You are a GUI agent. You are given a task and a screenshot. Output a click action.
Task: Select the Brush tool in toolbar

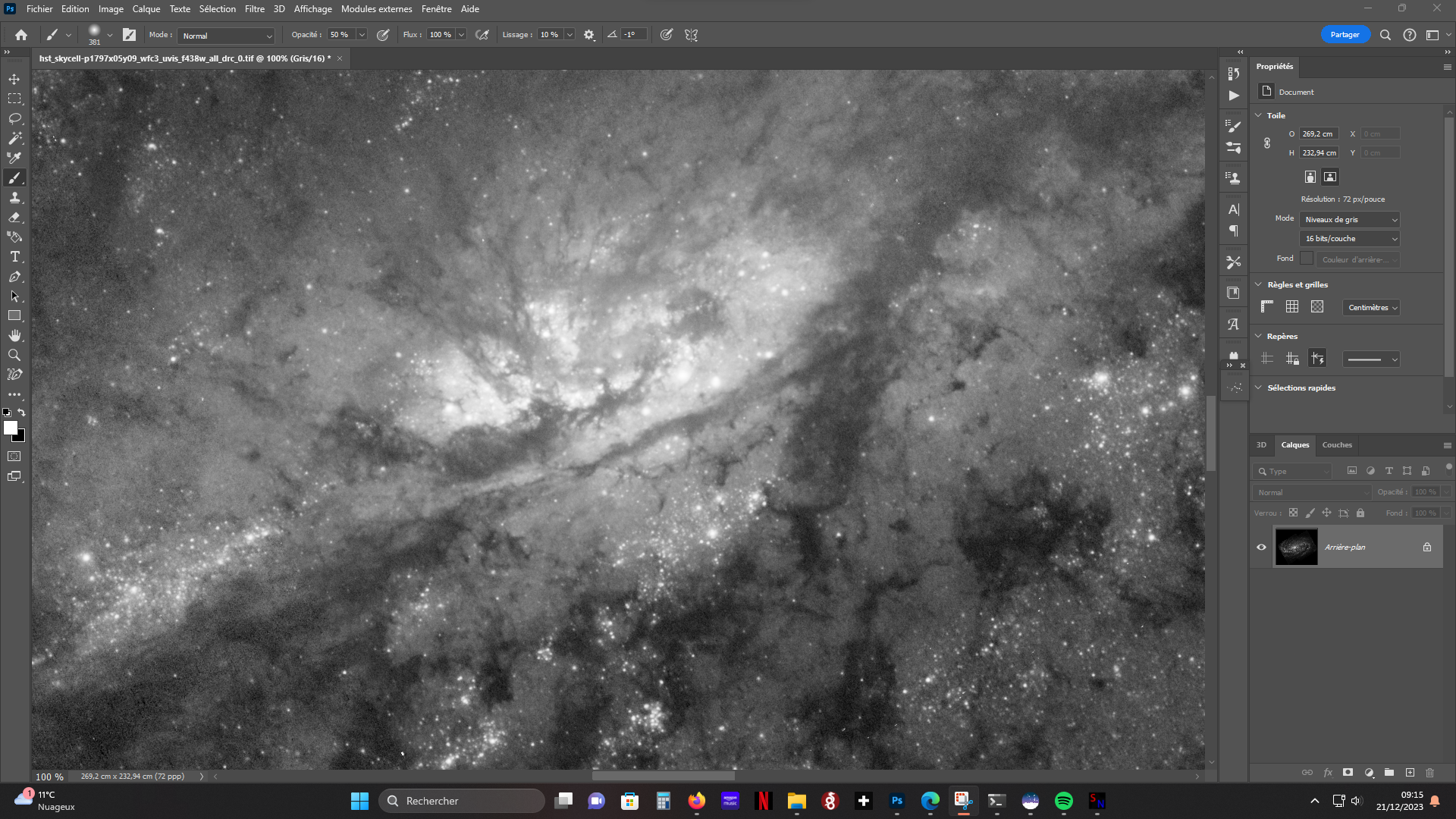[14, 177]
